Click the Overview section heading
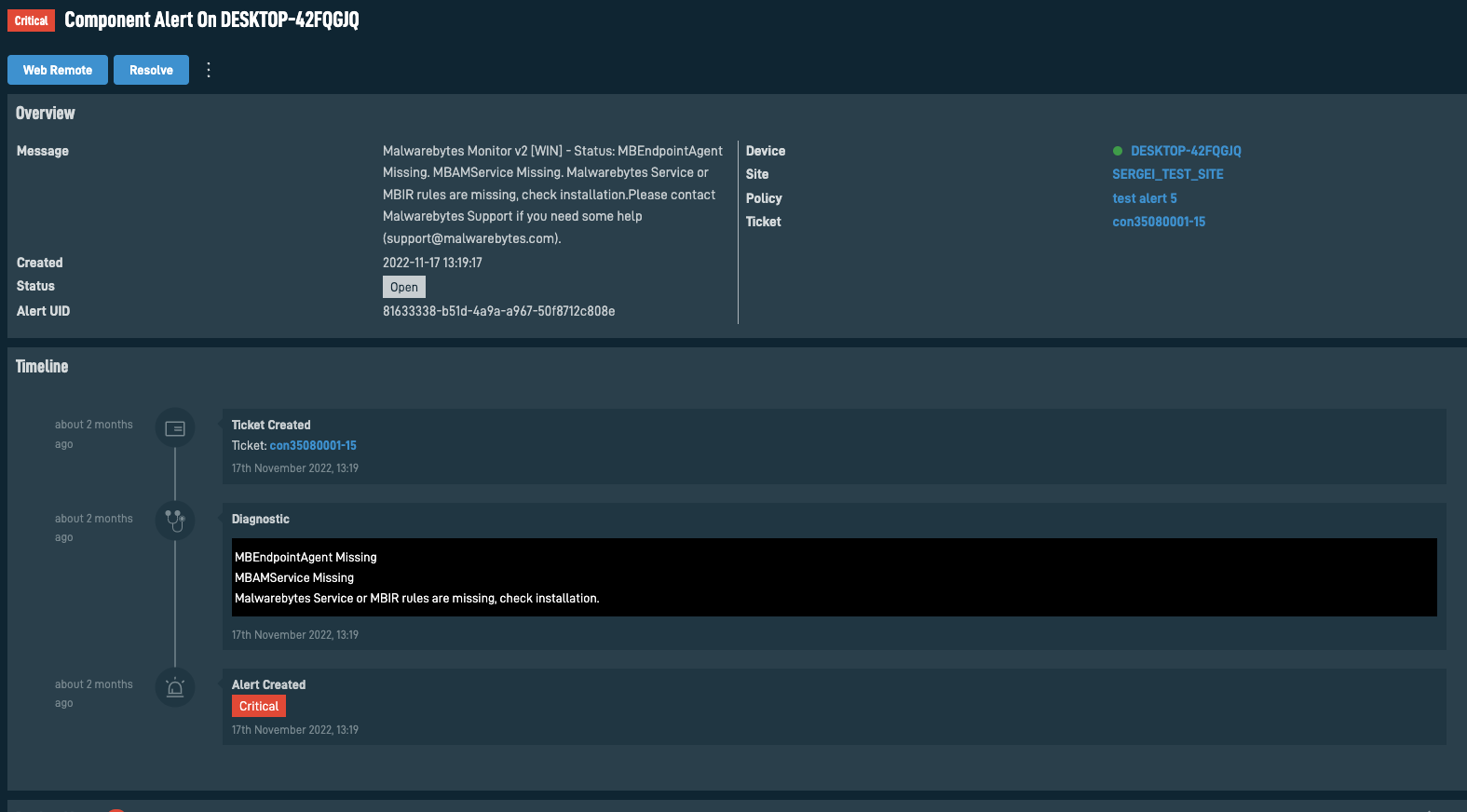 (x=46, y=113)
